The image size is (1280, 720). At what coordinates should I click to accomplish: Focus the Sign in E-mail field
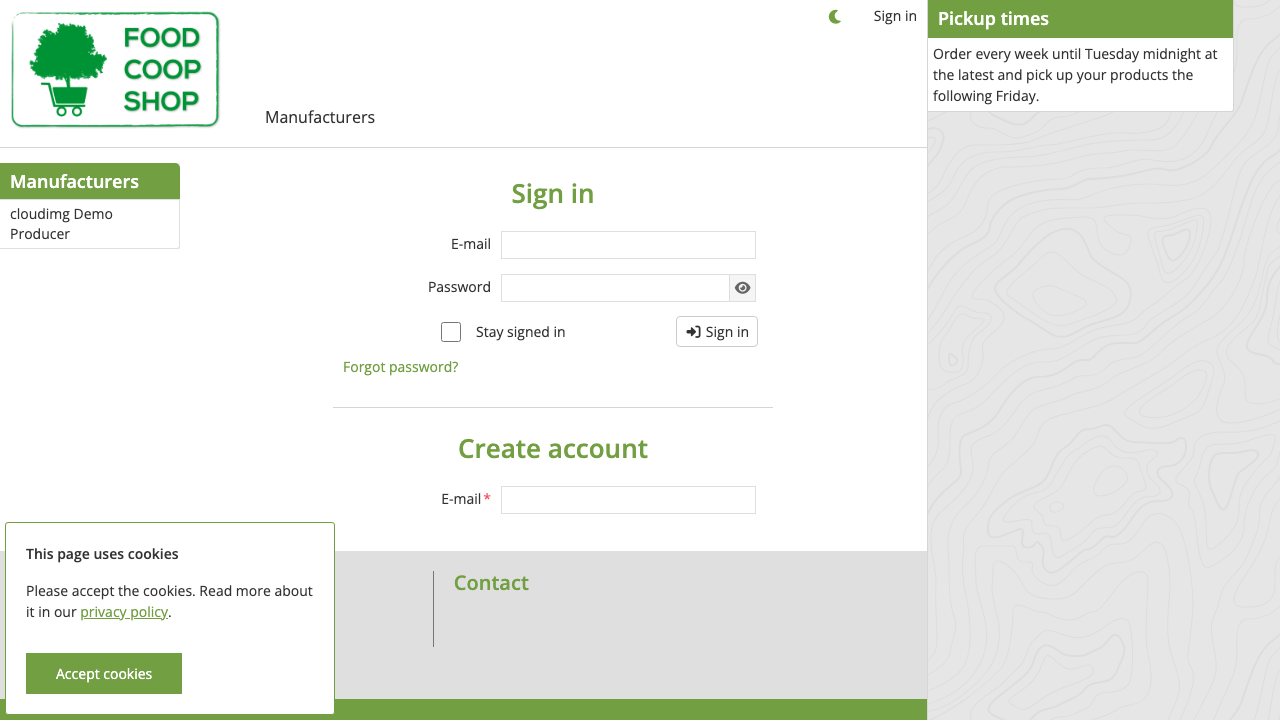click(x=628, y=245)
